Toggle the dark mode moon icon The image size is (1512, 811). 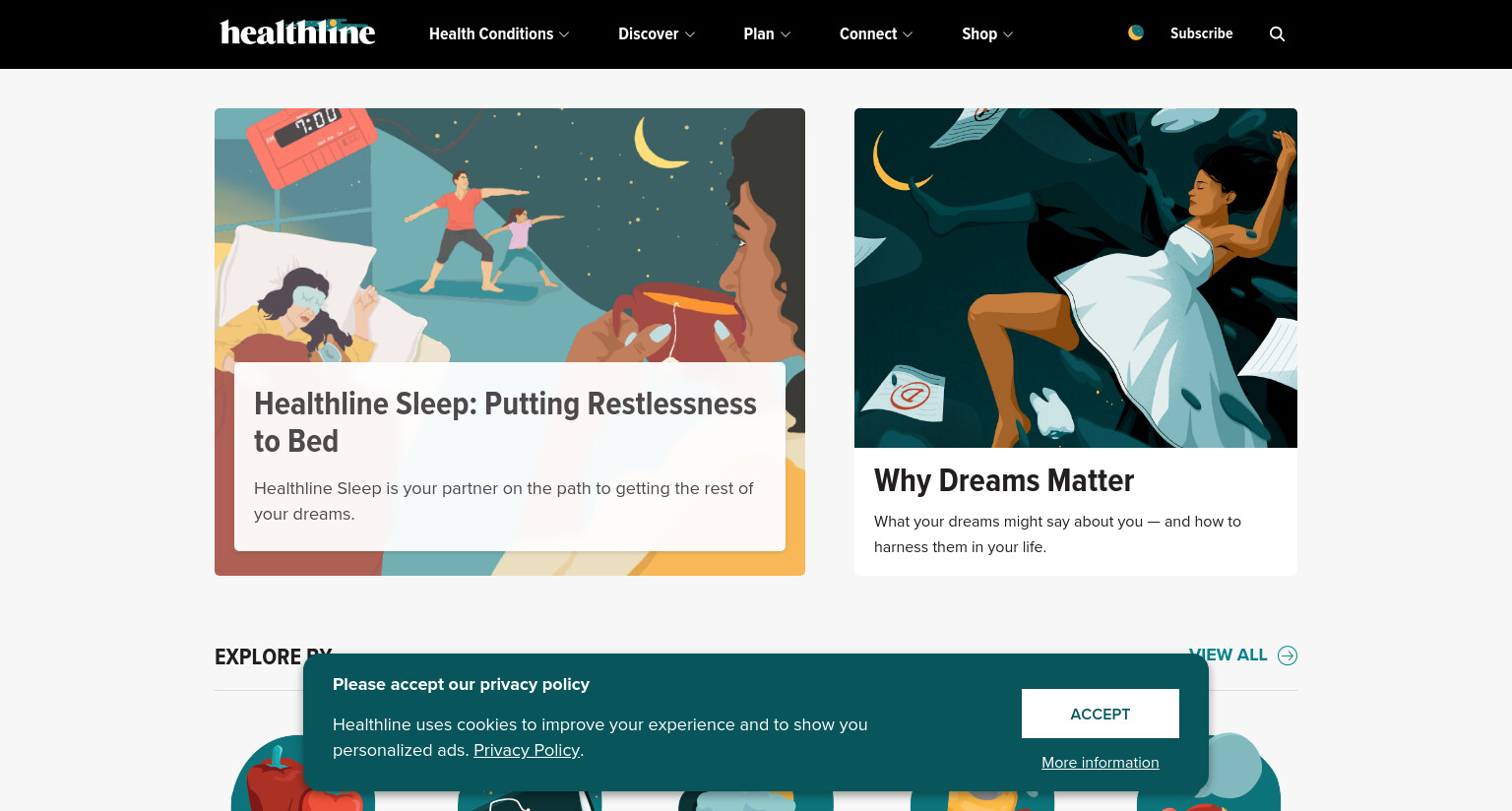[1136, 32]
